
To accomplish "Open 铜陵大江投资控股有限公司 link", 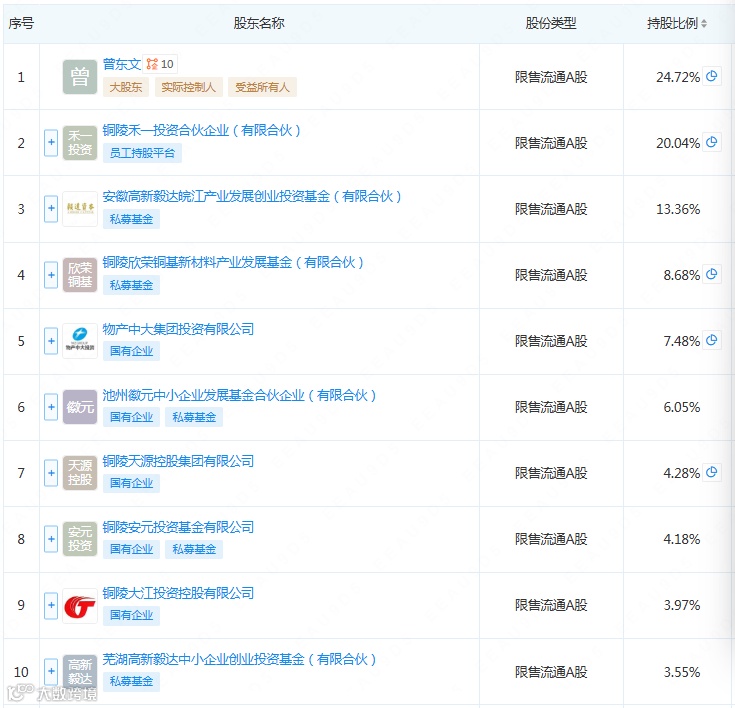I will point(178,593).
